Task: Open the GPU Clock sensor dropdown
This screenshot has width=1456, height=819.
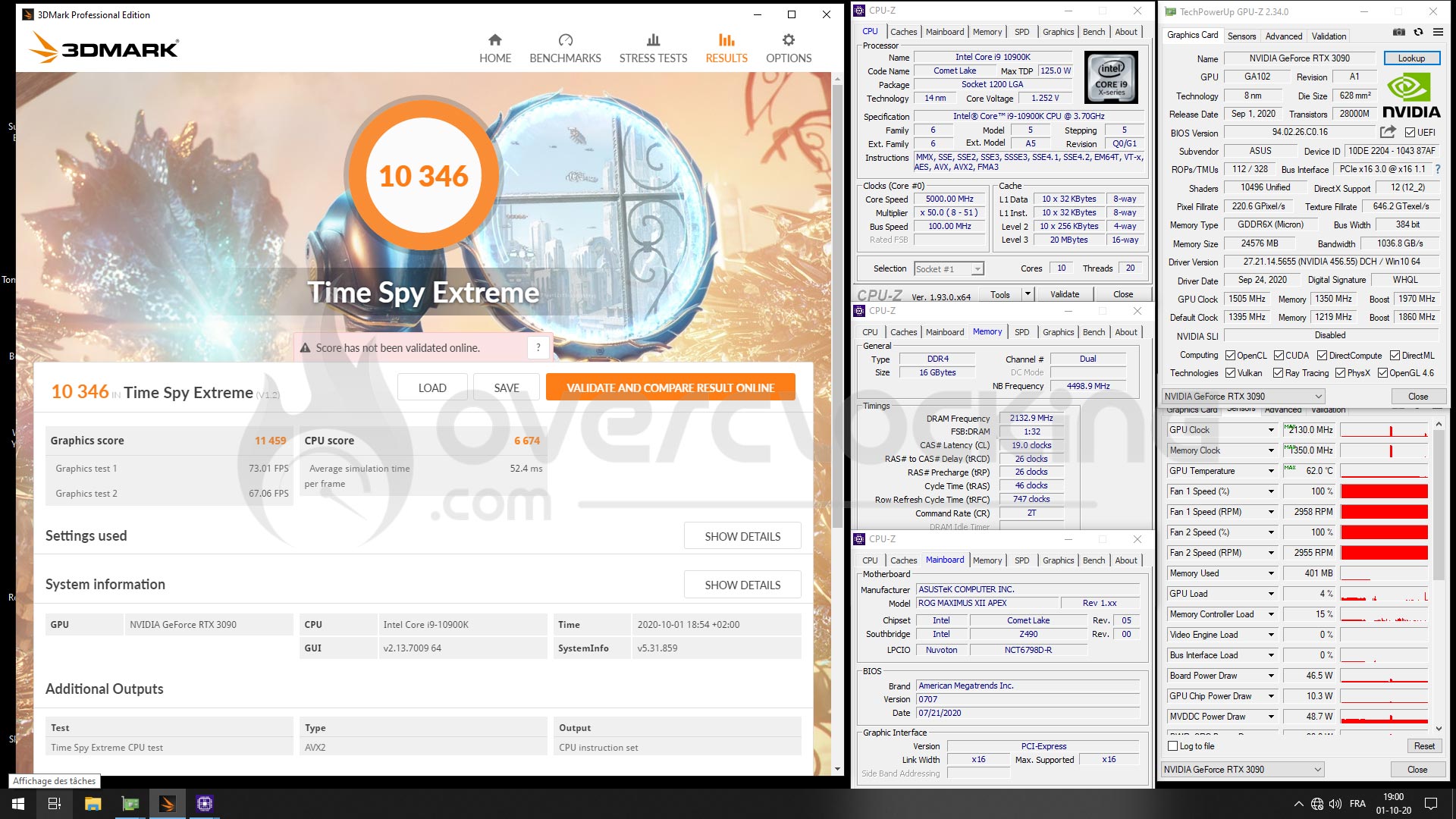Action: coord(1271,430)
